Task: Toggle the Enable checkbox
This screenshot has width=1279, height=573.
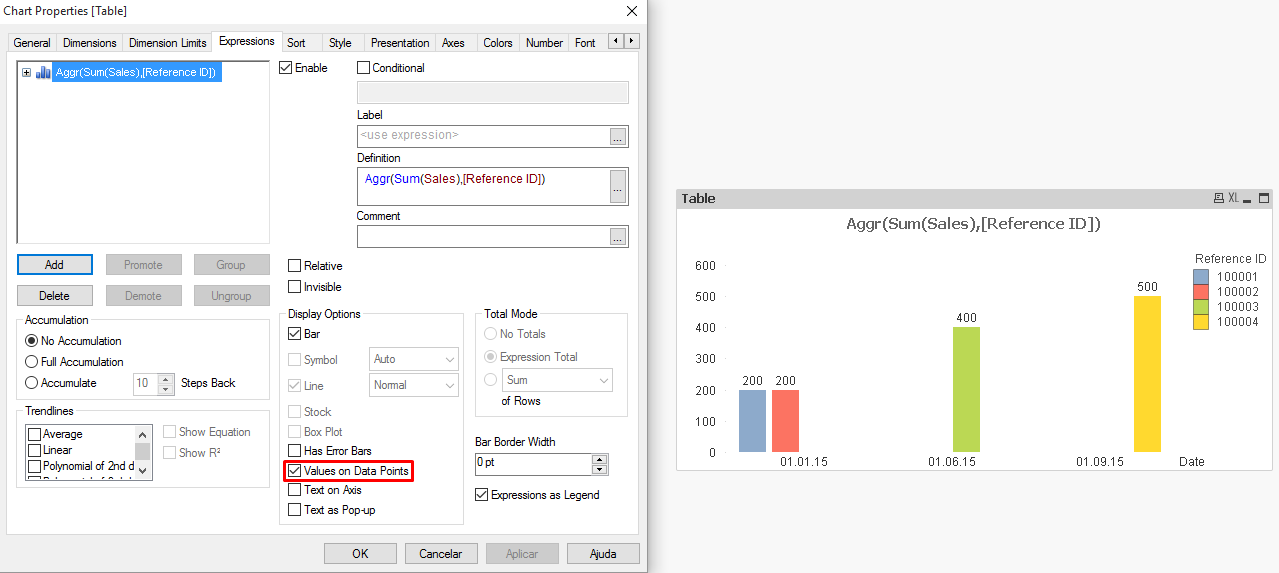Action: [285, 68]
